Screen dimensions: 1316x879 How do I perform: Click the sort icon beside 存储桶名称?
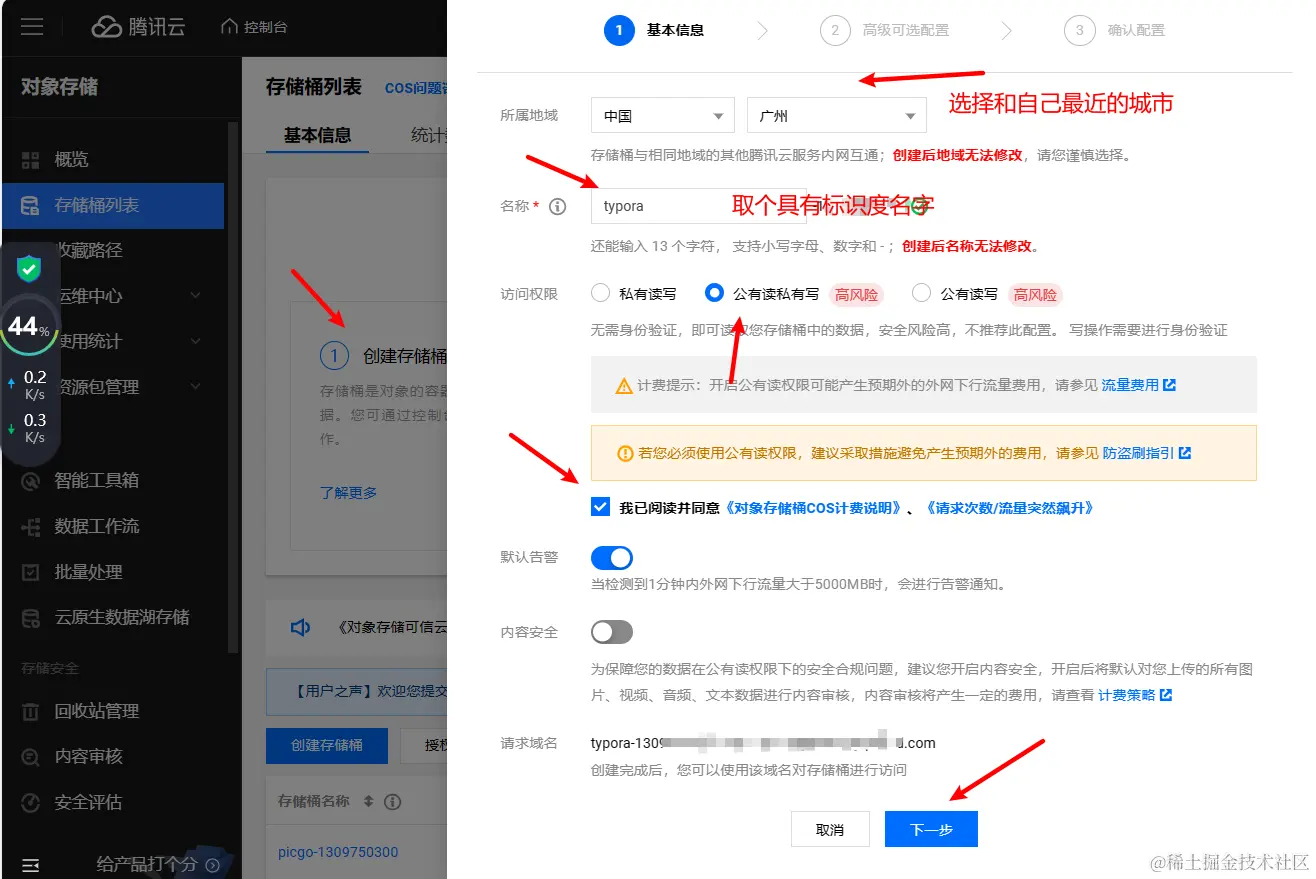(x=368, y=802)
